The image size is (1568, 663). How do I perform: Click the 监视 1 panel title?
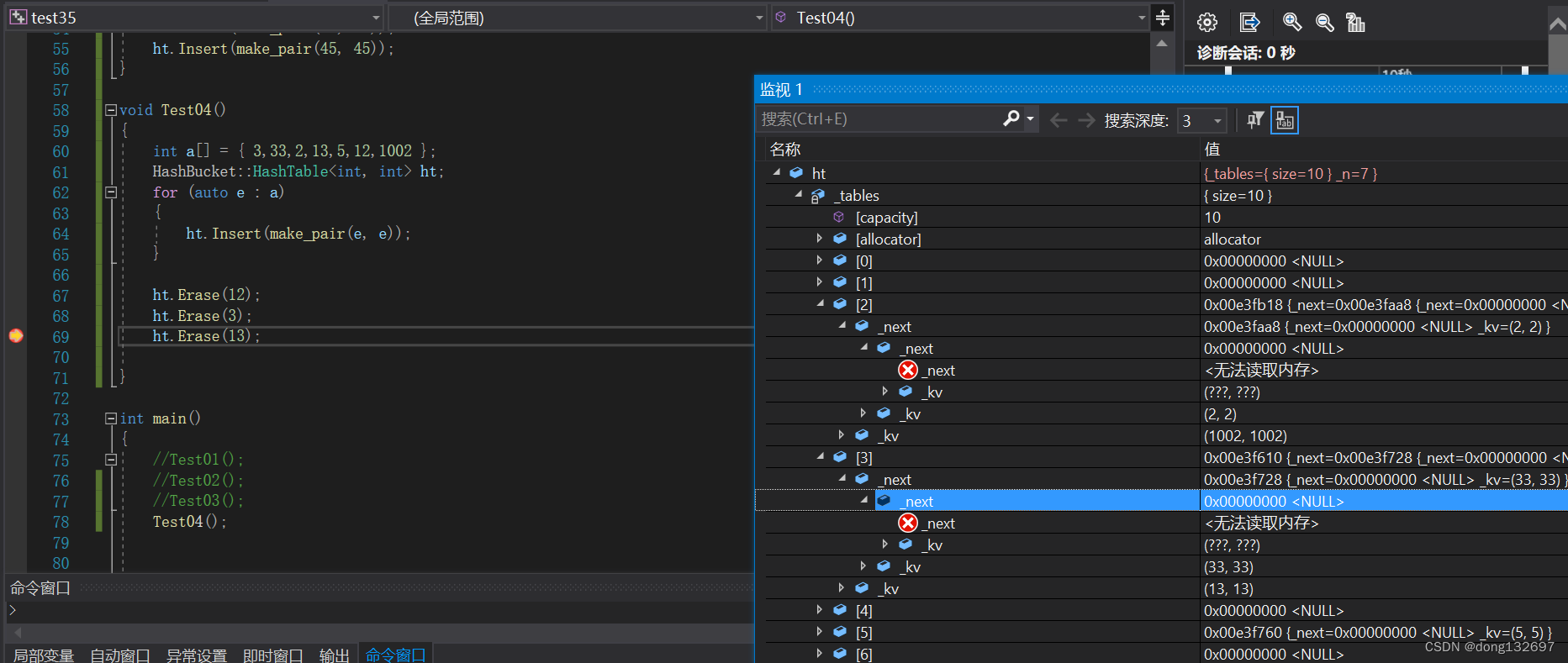point(782,89)
